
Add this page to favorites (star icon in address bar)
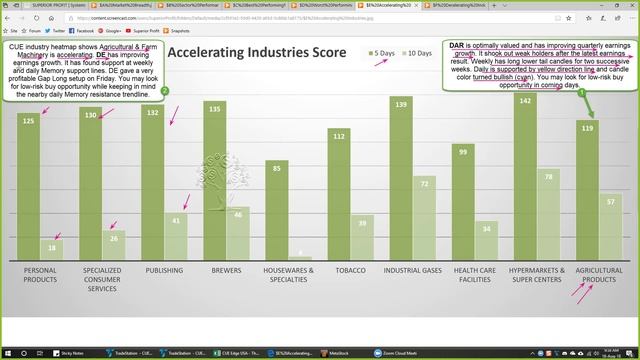pyautogui.click(x=569, y=18)
